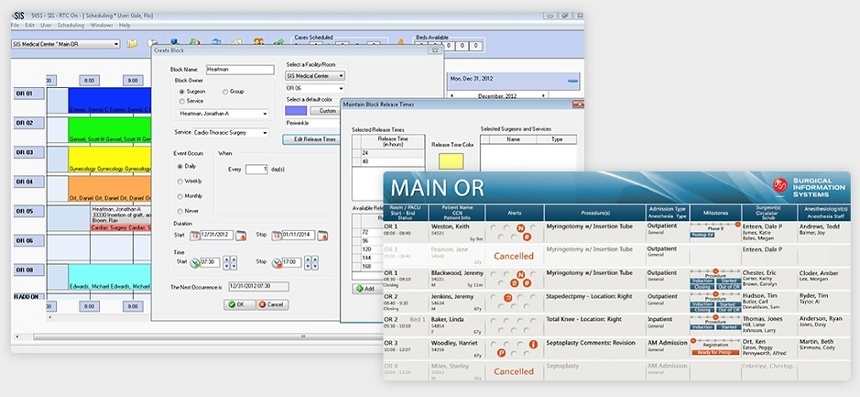Click Cancel in Create Block dialog
The width and height of the screenshot is (860, 397).
tap(273, 305)
